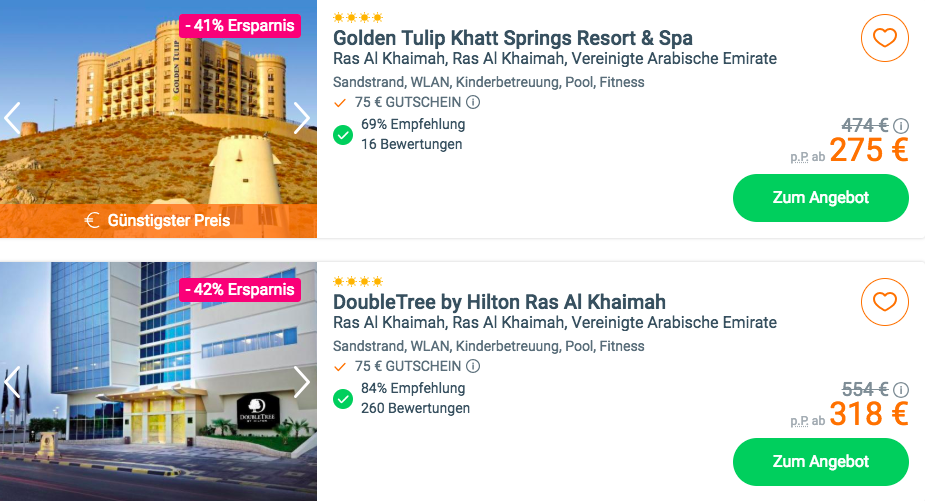Open Golden Tulip Khatt Springs Resort & Spa title
The image size is (925, 501).
pyautogui.click(x=513, y=38)
